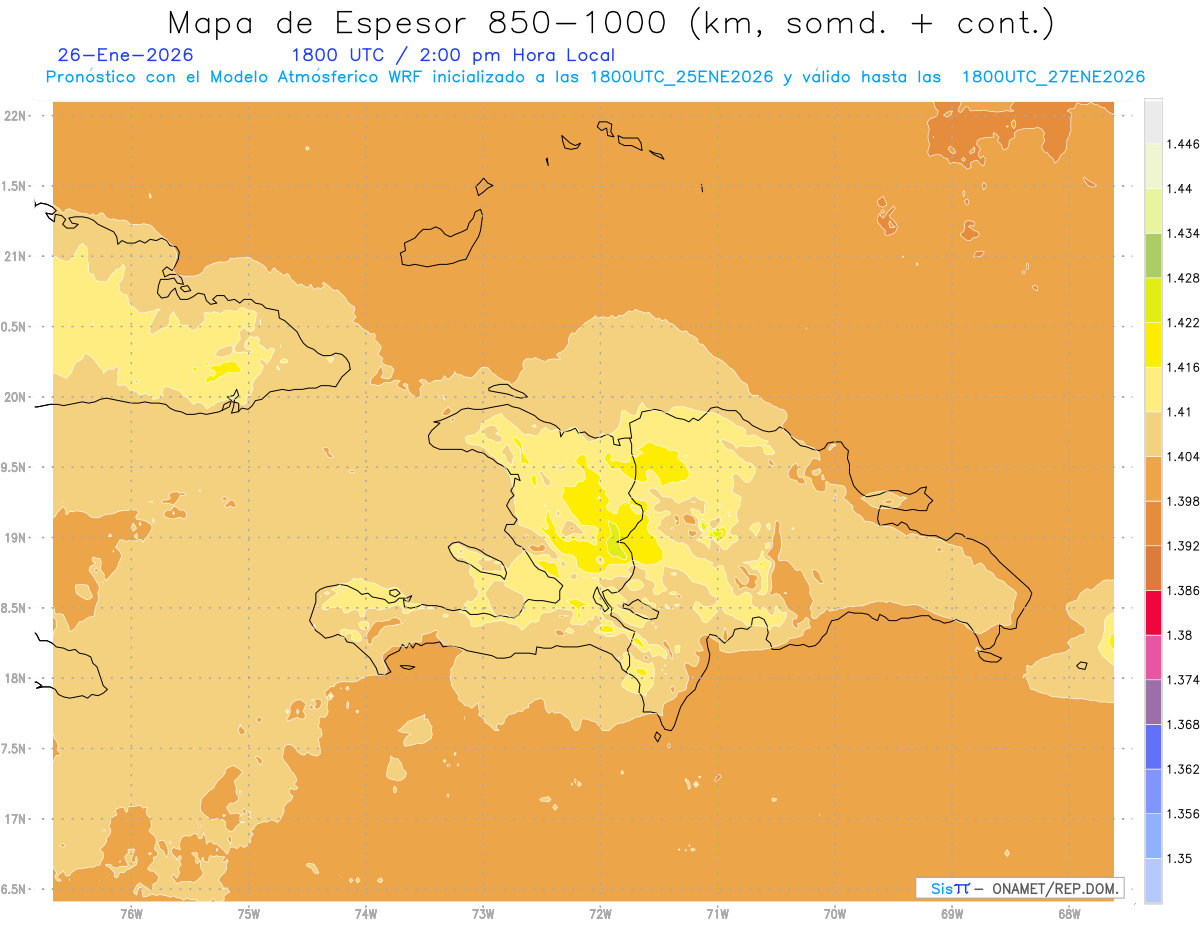Pick the bright yellow swatch between 1.416 and 1.422
Image resolution: width=1200 pixels, height=927 pixels.
tap(1153, 344)
